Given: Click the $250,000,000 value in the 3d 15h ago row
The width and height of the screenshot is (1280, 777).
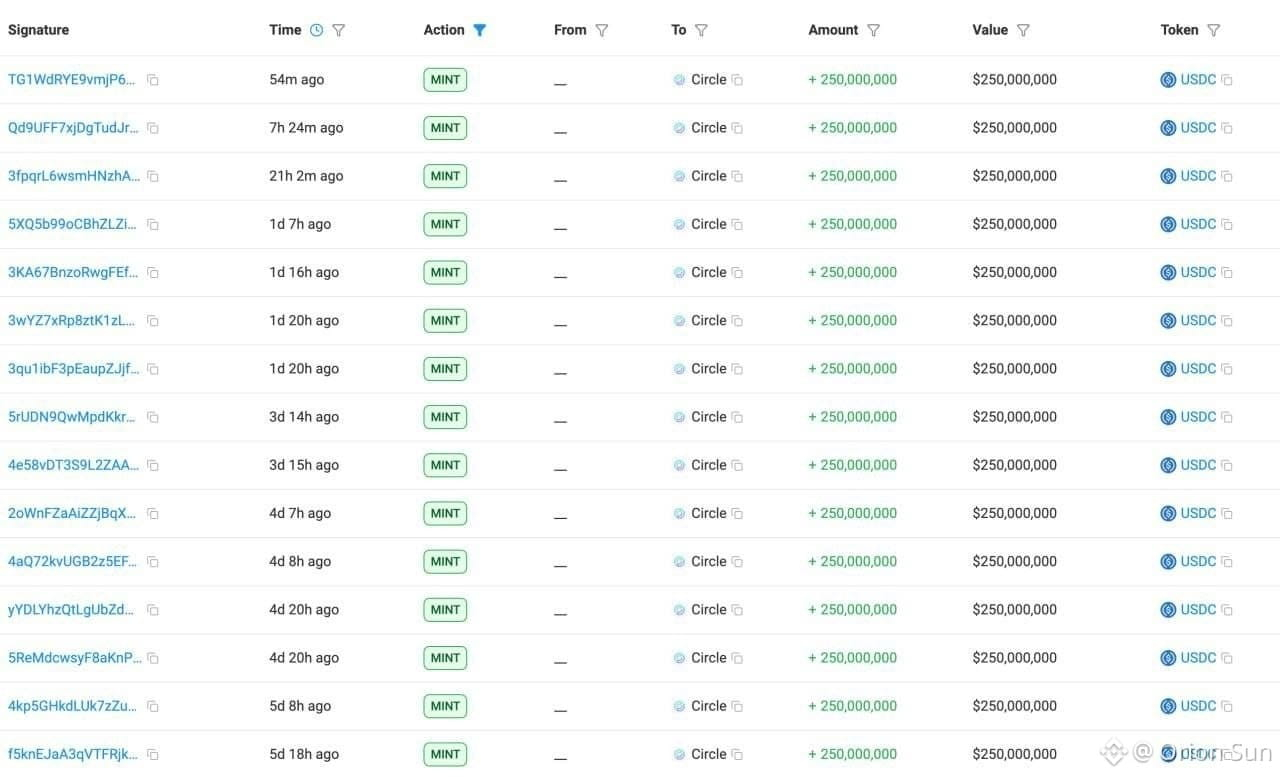Looking at the screenshot, I should point(1014,465).
